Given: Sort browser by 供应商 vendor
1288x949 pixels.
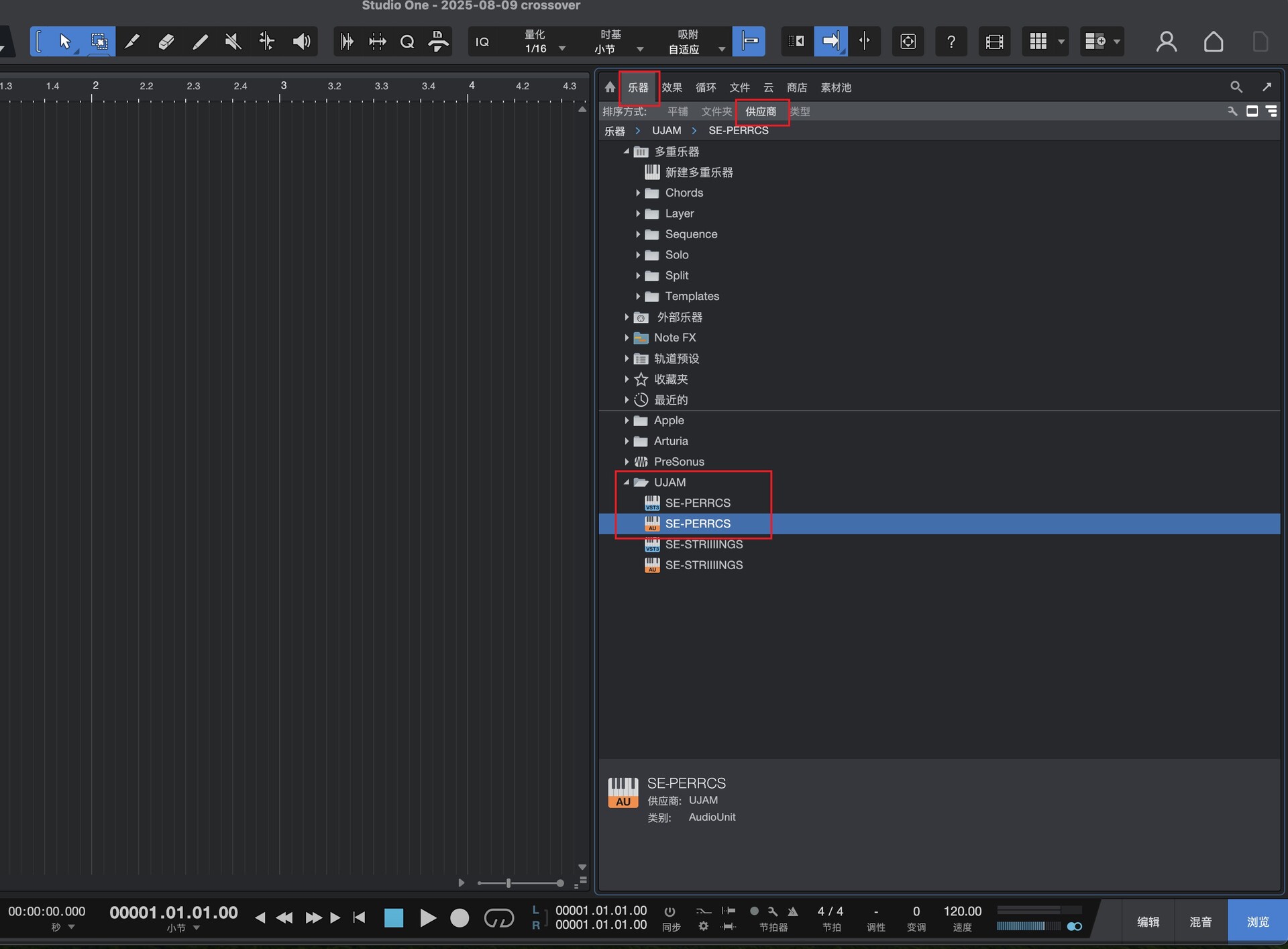Looking at the screenshot, I should pyautogui.click(x=761, y=111).
